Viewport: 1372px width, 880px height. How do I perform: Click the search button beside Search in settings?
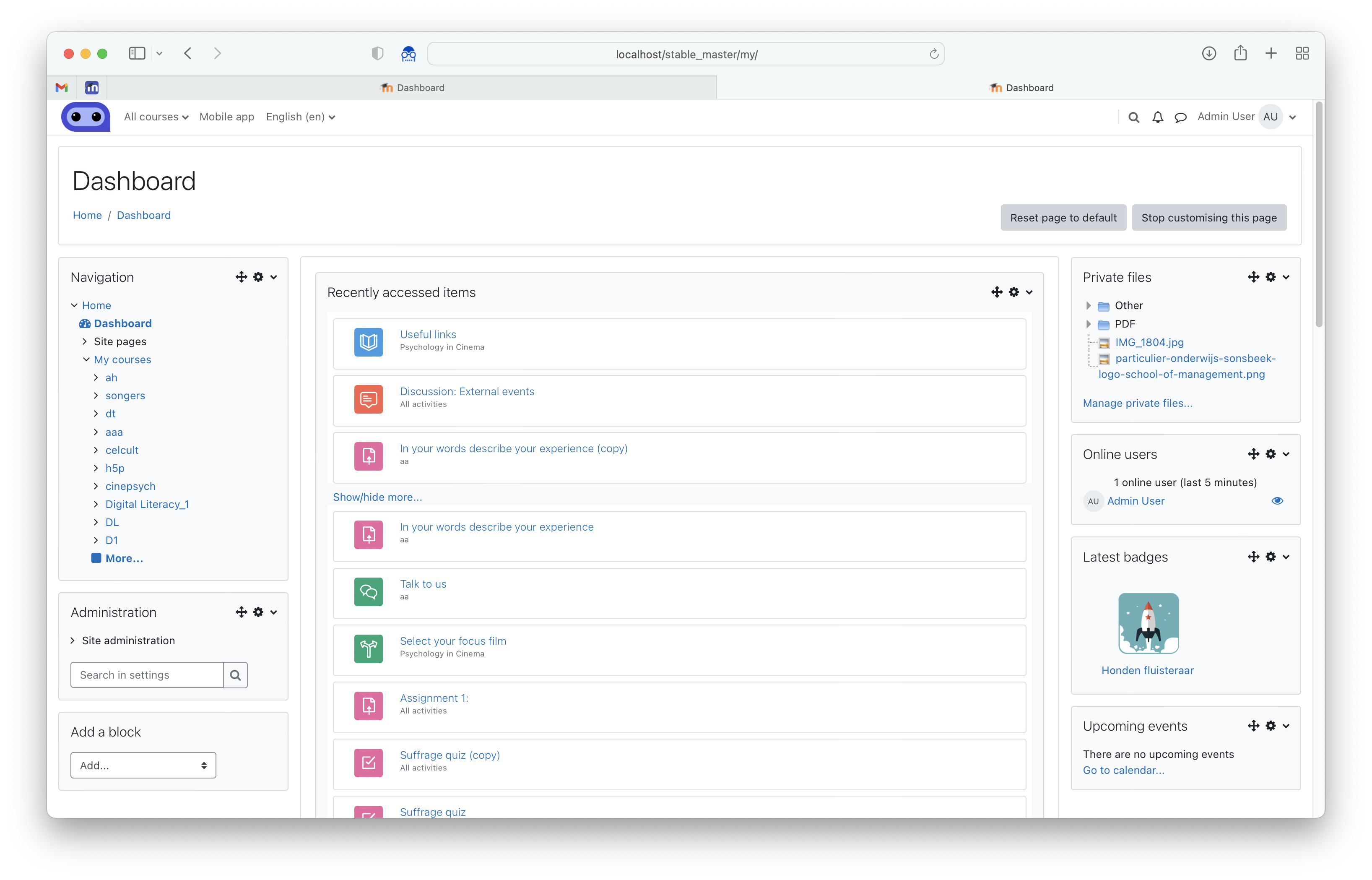click(x=235, y=675)
